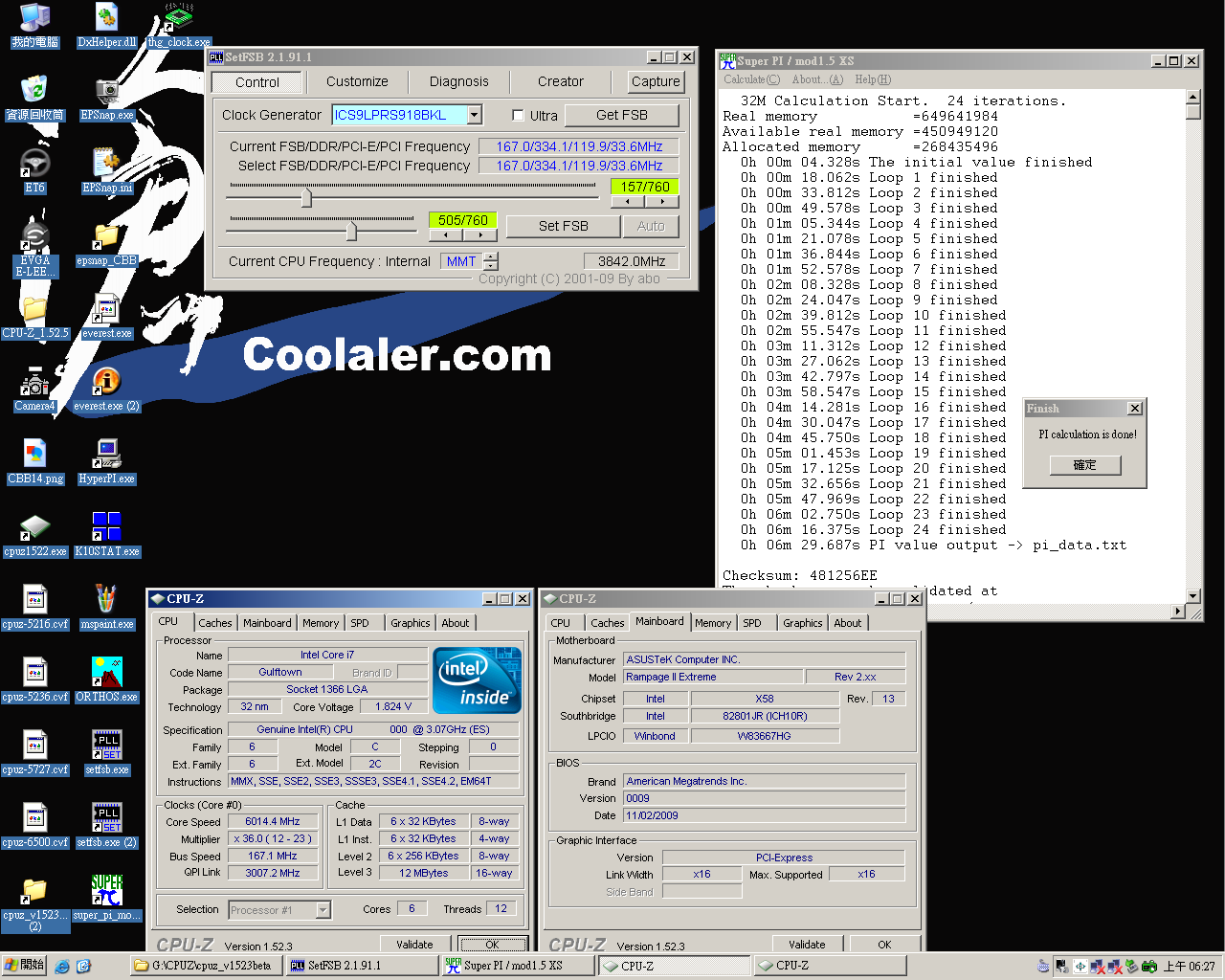
Task: Click OK in right CPU-Z window
Action: [884, 945]
